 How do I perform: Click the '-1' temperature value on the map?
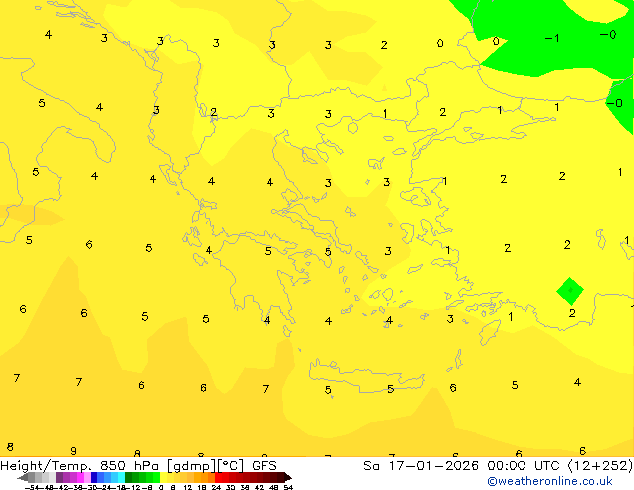point(552,38)
